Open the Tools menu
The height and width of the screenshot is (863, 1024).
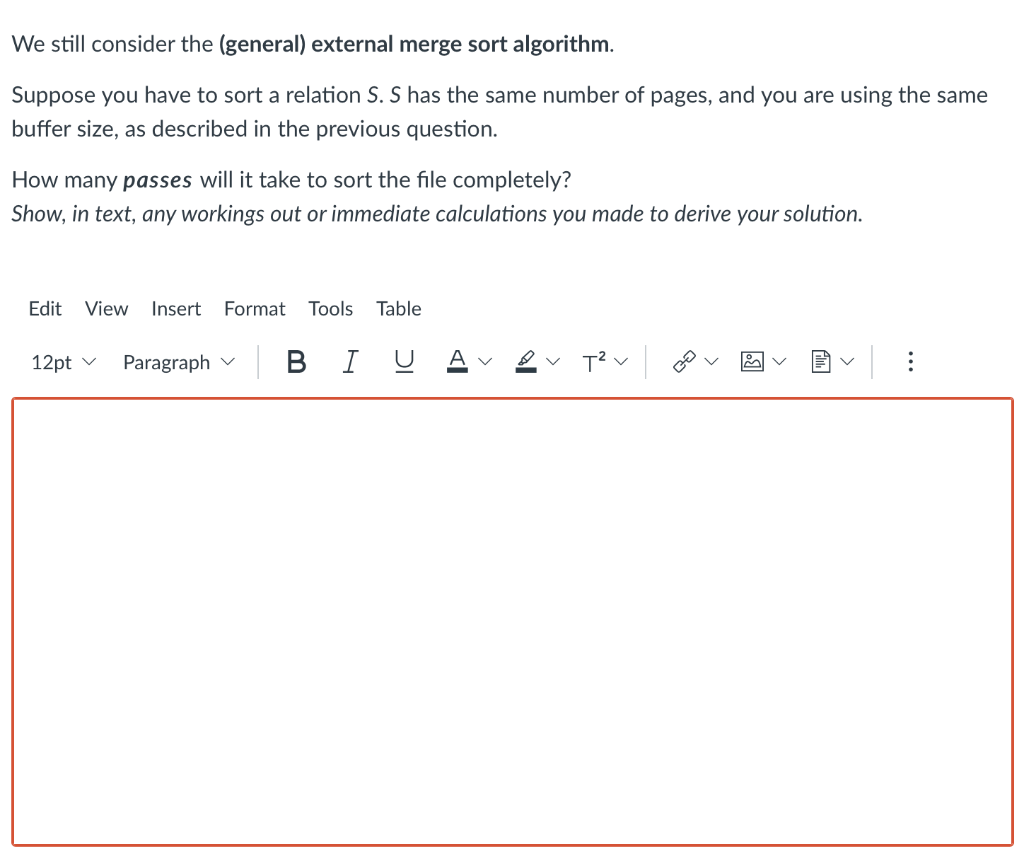point(330,308)
